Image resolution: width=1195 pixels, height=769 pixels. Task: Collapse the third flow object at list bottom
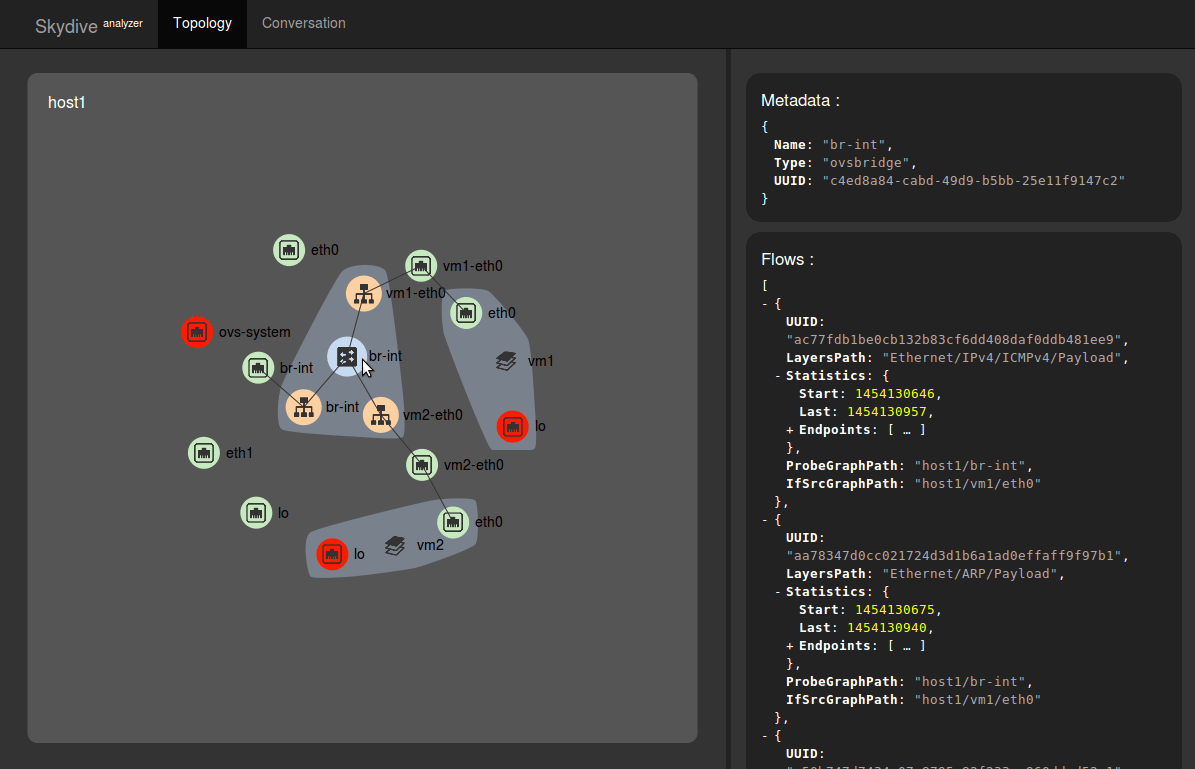coord(765,736)
